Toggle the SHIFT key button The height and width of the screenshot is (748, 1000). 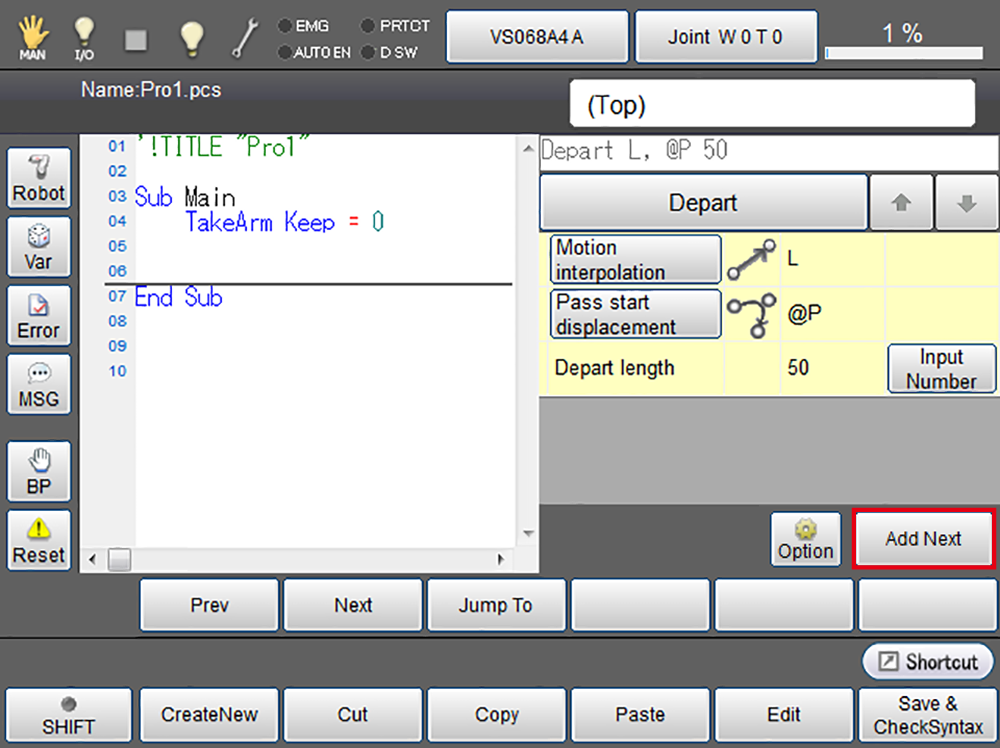(x=68, y=715)
